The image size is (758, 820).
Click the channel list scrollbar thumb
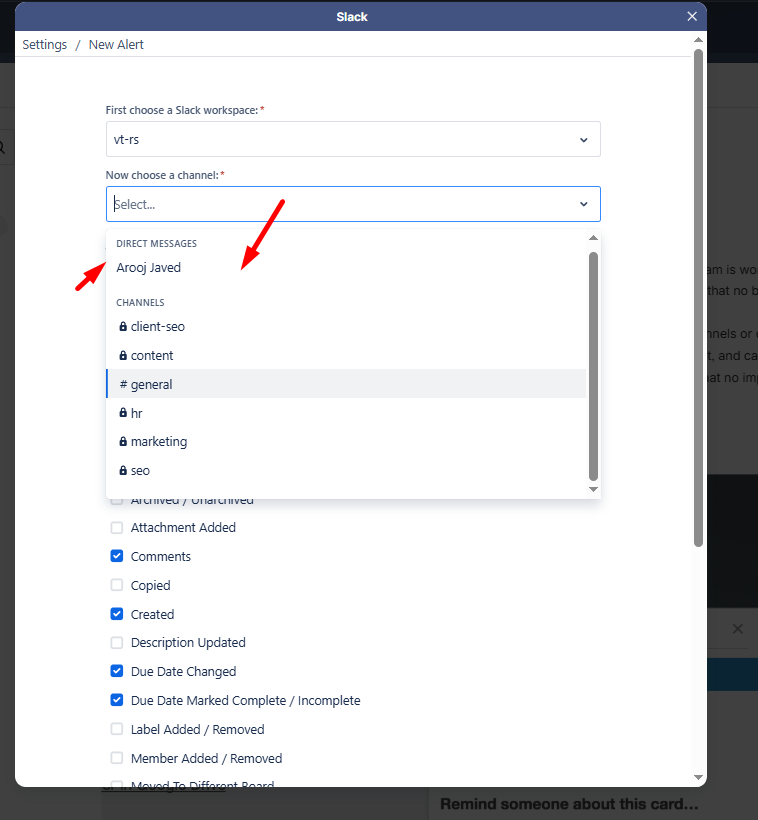click(x=593, y=366)
